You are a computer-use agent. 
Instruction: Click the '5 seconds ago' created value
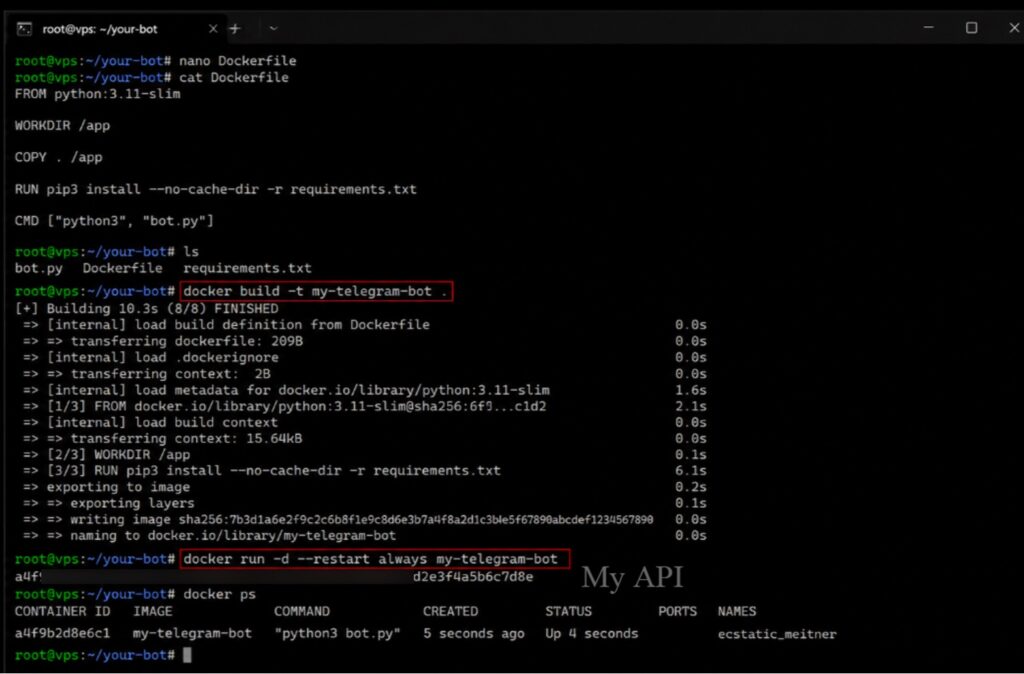click(x=473, y=634)
